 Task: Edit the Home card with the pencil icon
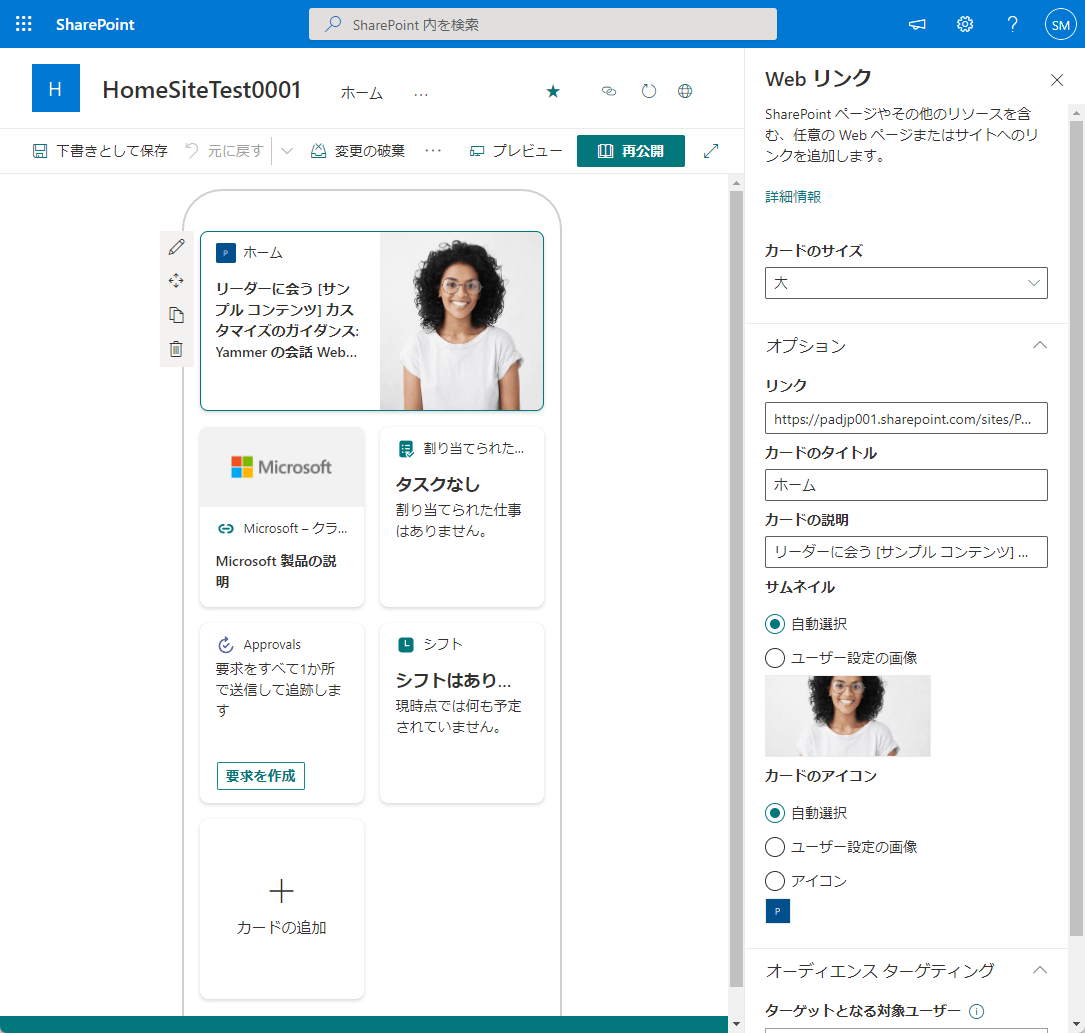click(x=176, y=247)
